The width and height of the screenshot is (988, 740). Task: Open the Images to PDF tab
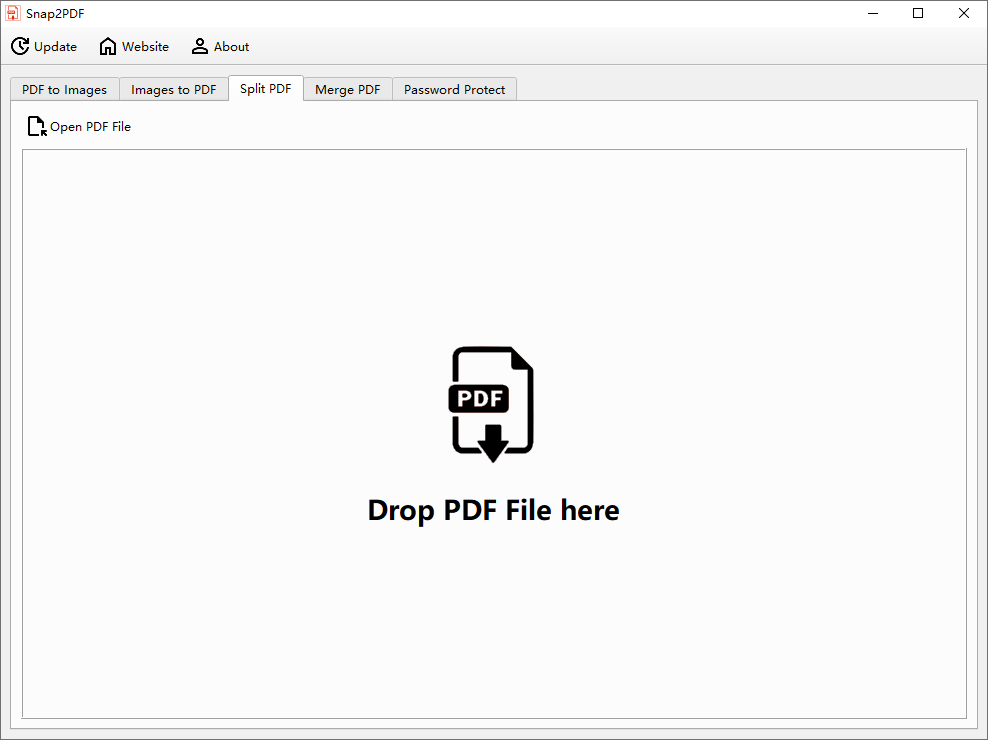tap(173, 90)
